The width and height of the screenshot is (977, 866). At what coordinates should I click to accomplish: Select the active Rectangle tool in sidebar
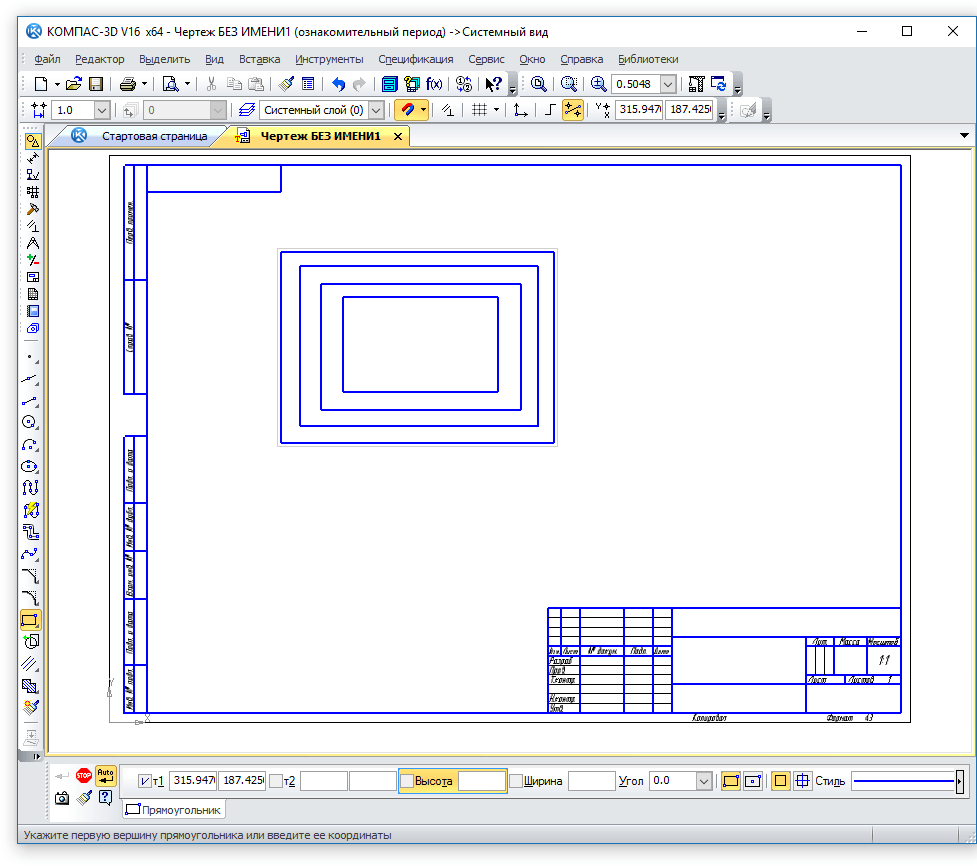tap(31, 620)
